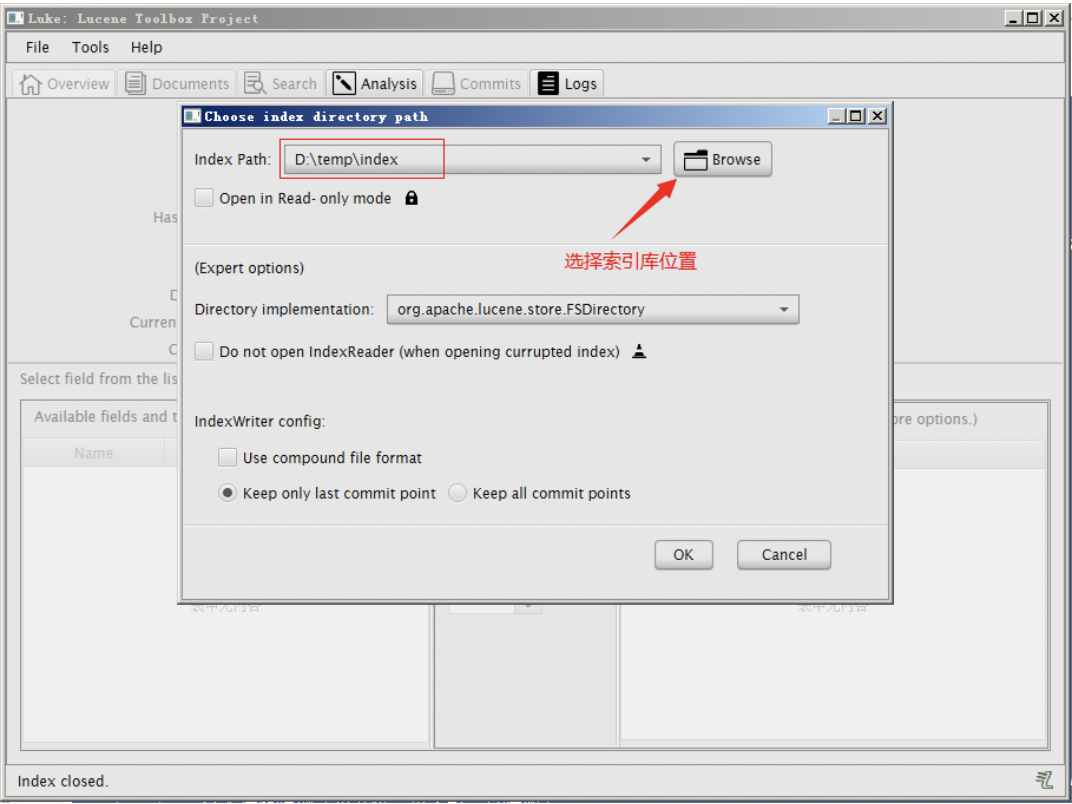Viewport: 1072px width, 804px height.
Task: Open the File menu
Action: (x=37, y=47)
